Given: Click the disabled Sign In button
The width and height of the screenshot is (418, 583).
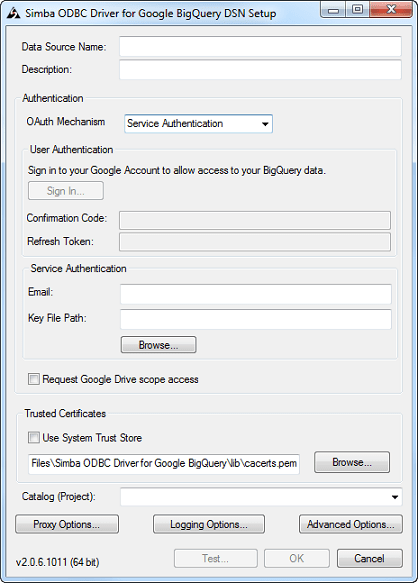Looking at the screenshot, I should point(66,191).
